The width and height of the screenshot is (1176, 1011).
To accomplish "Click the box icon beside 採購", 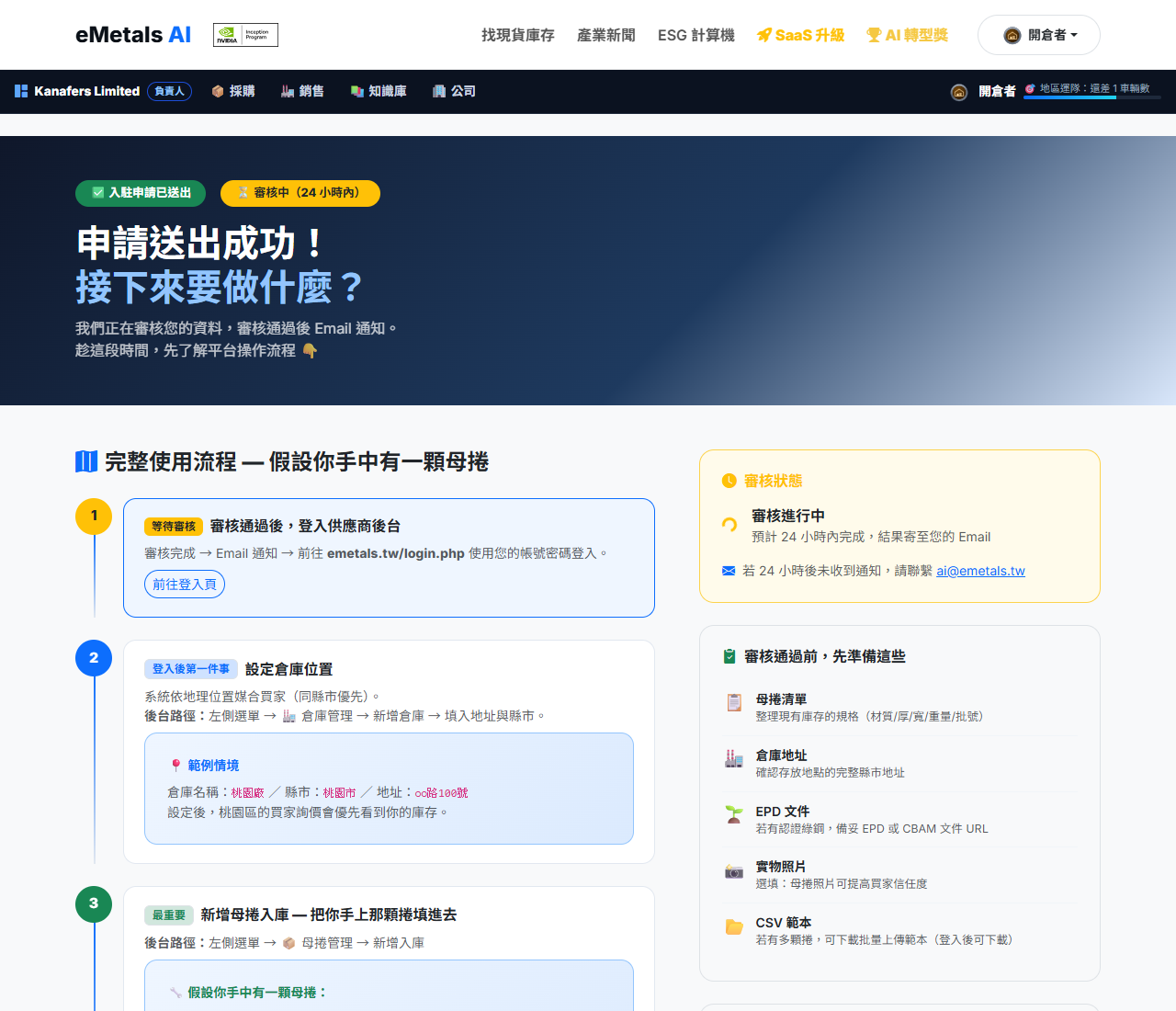I will coord(218,91).
